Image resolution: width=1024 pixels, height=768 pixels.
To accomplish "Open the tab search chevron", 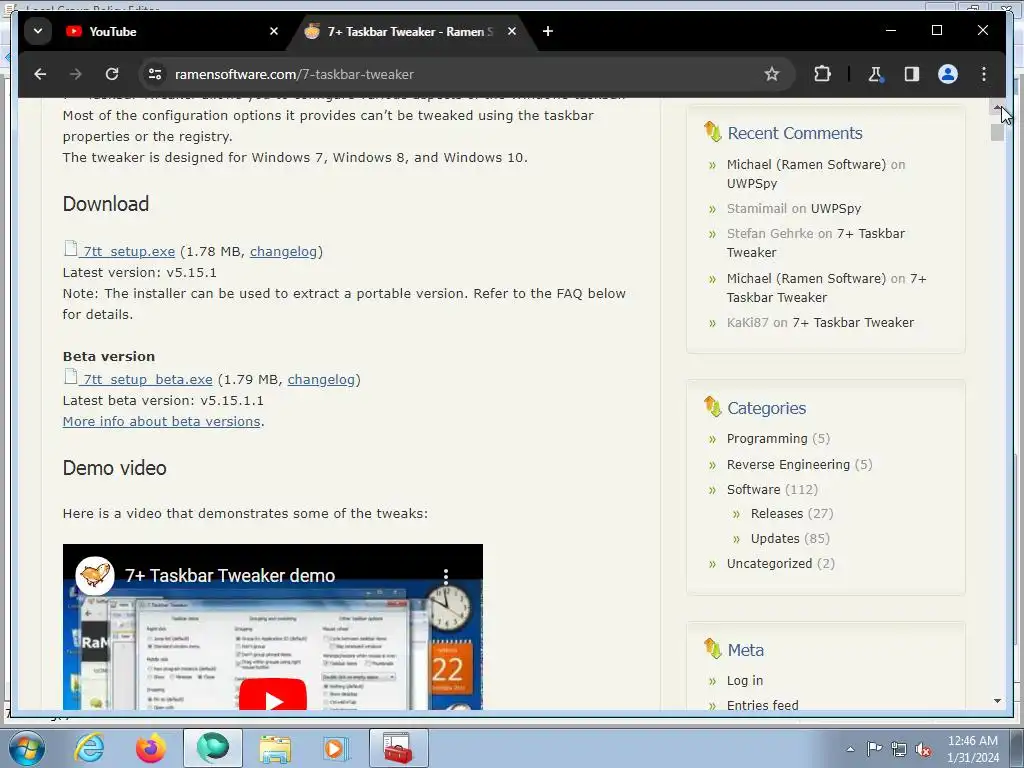I will 38,31.
